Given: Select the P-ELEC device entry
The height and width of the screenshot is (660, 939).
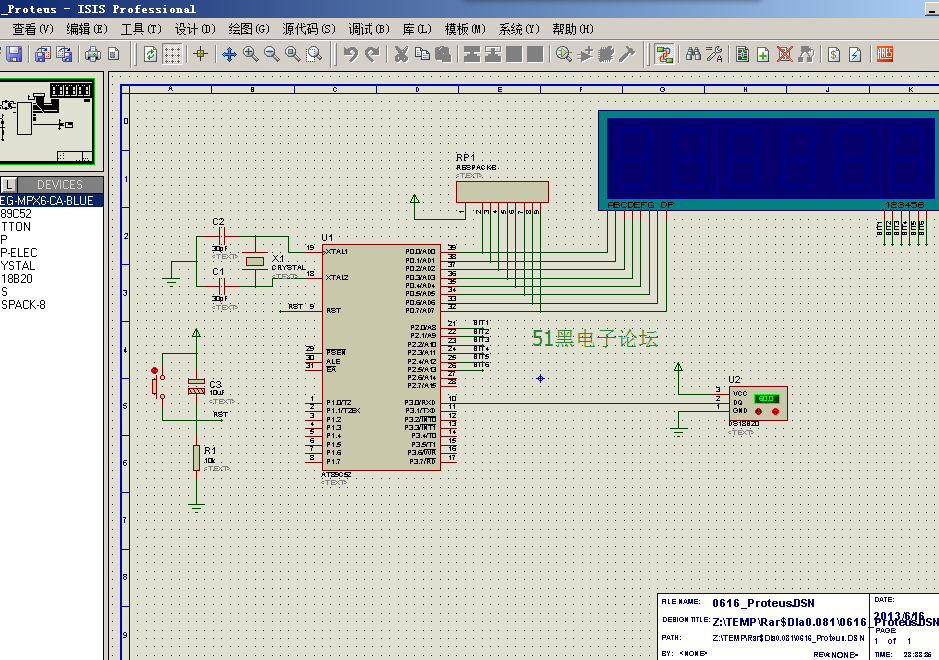Looking at the screenshot, I should coord(52,253).
